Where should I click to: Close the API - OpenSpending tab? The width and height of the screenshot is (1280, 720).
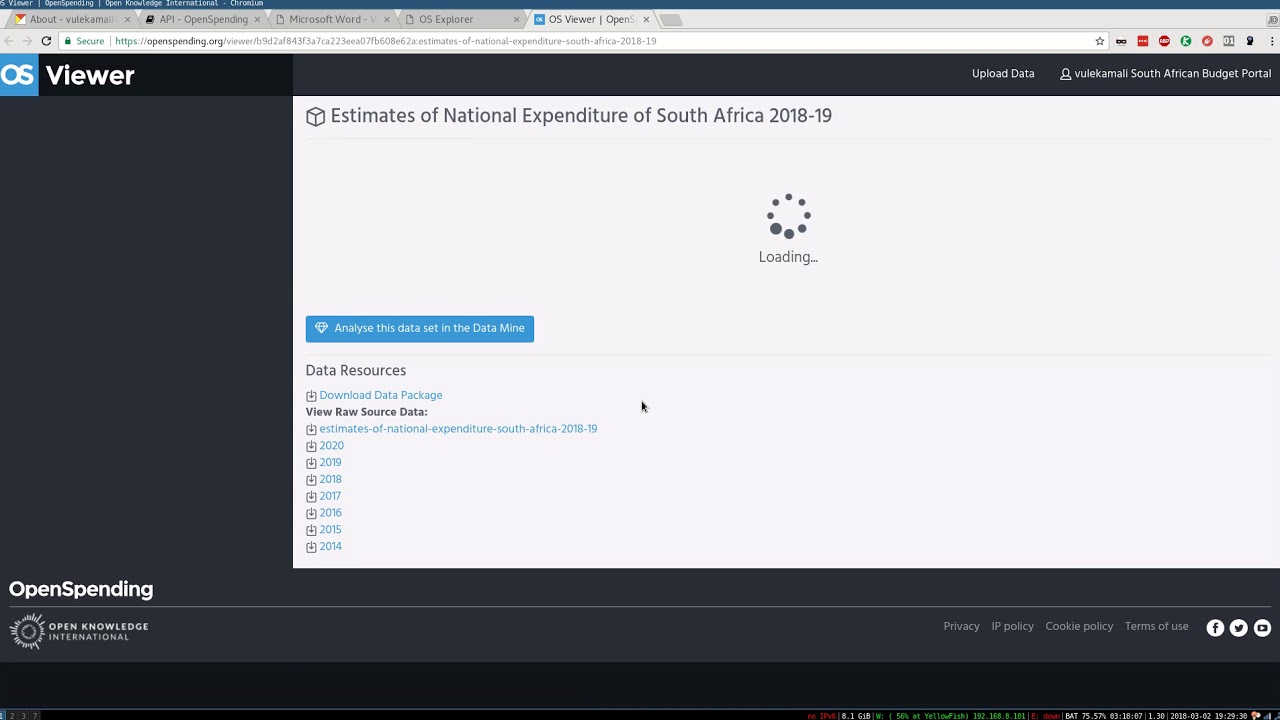[x=257, y=20]
